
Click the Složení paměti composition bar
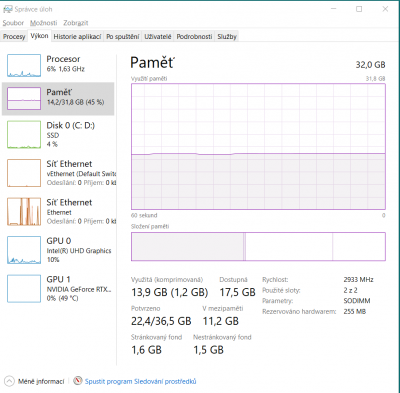[x=258, y=246]
